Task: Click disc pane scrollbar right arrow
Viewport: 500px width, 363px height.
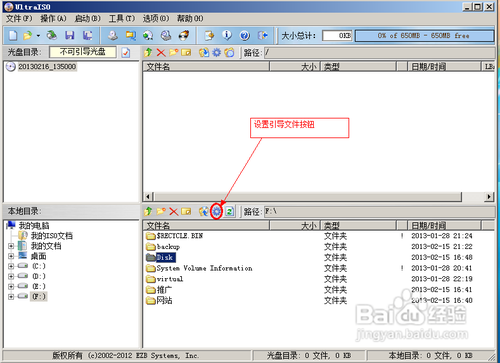Action: (489, 197)
